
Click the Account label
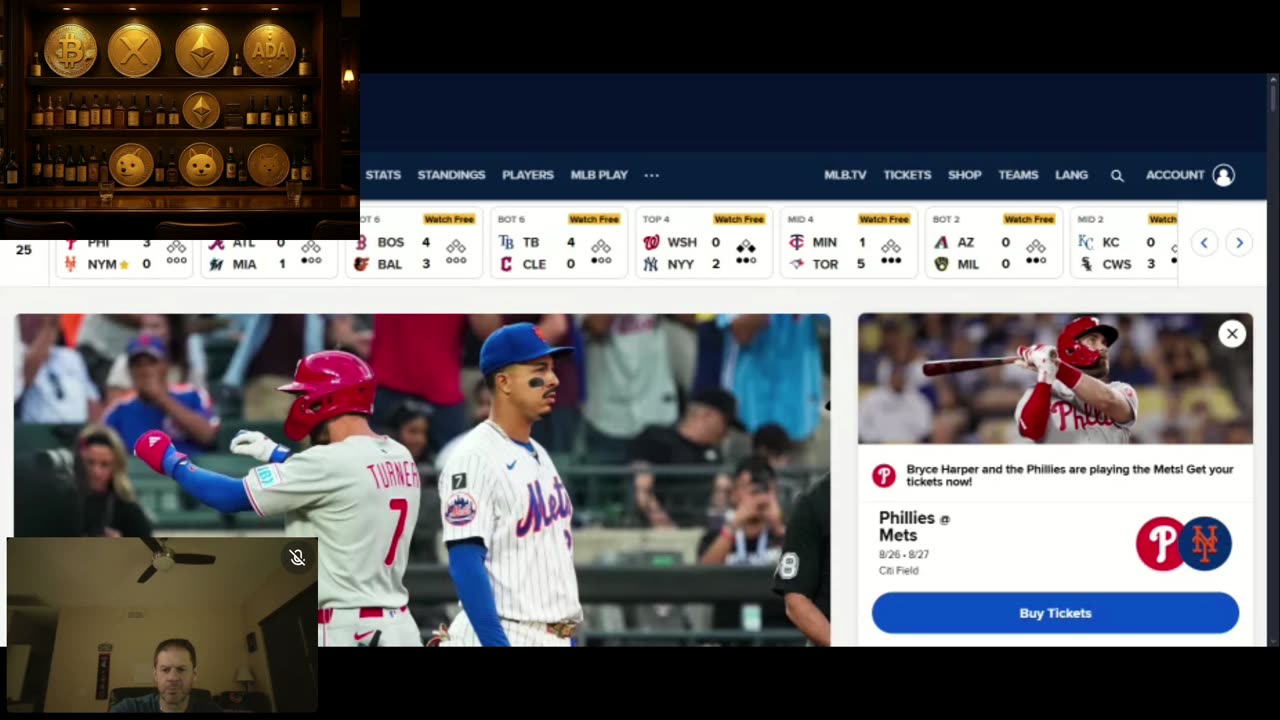click(1175, 175)
